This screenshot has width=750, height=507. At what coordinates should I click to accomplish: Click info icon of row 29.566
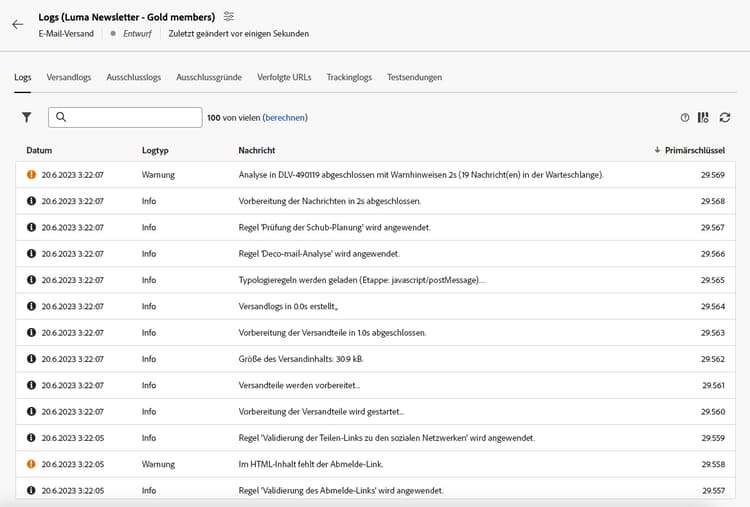[31, 254]
